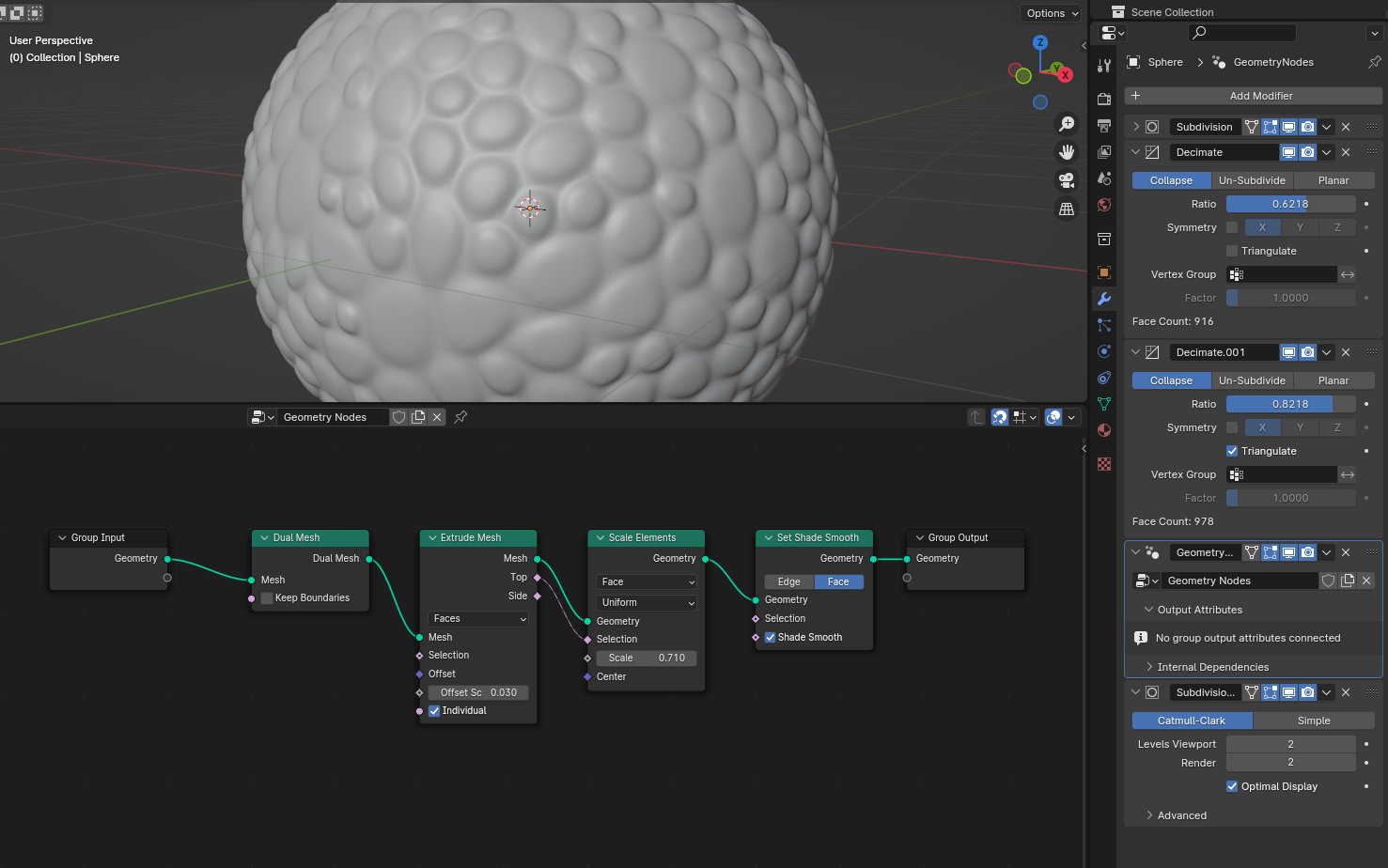Open the Object properties tab
The image size is (1388, 868).
coord(1104,272)
